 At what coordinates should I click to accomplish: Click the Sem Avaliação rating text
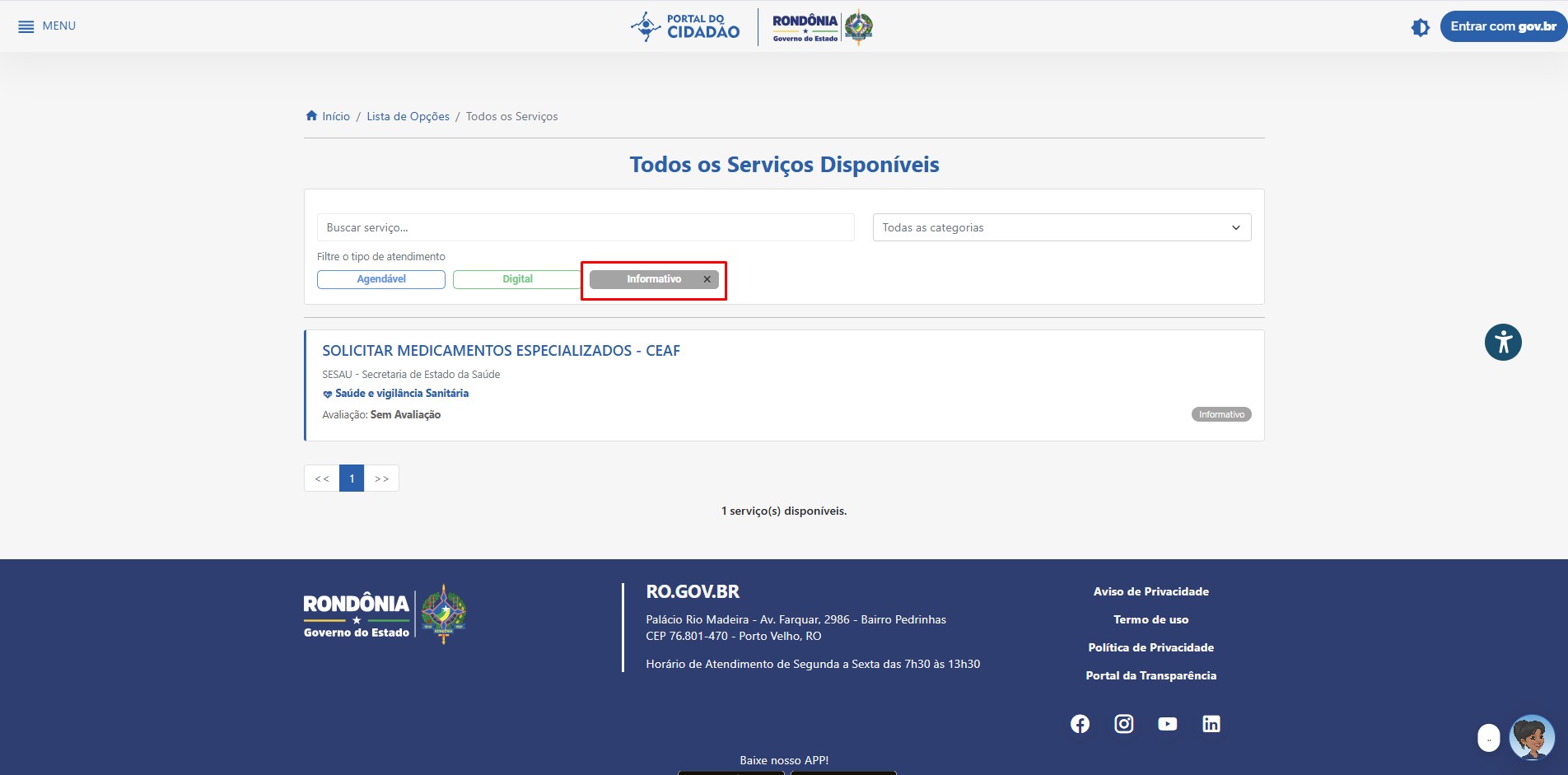pyautogui.click(x=405, y=415)
